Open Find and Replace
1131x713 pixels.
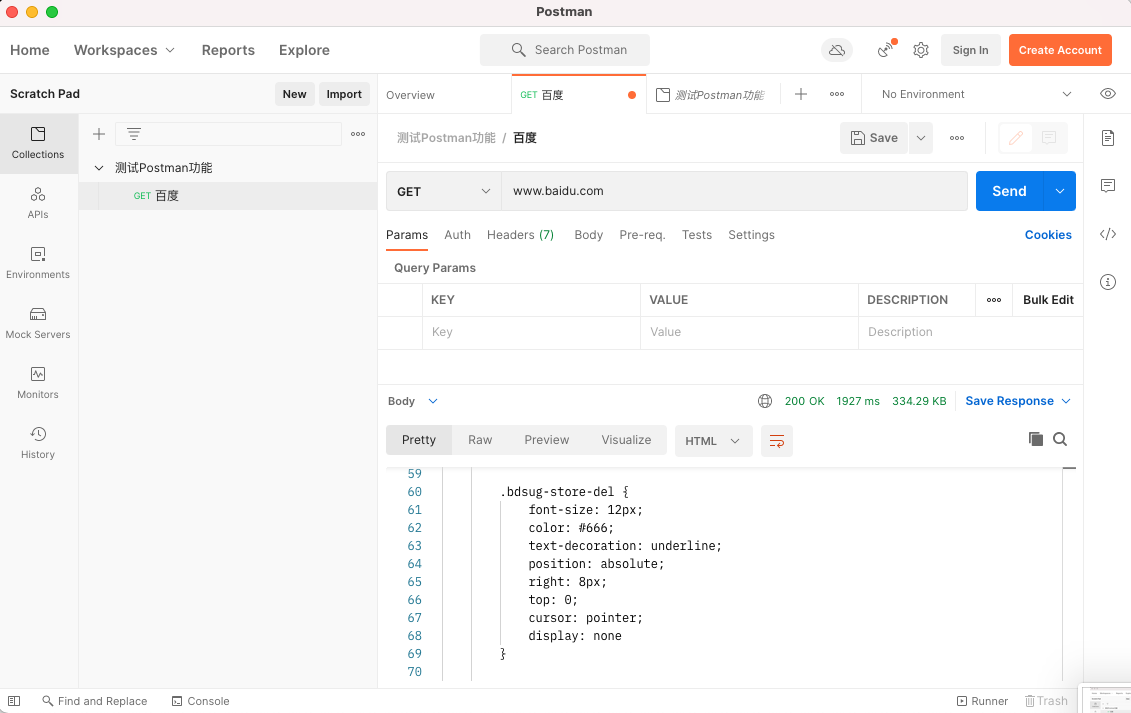pos(94,701)
